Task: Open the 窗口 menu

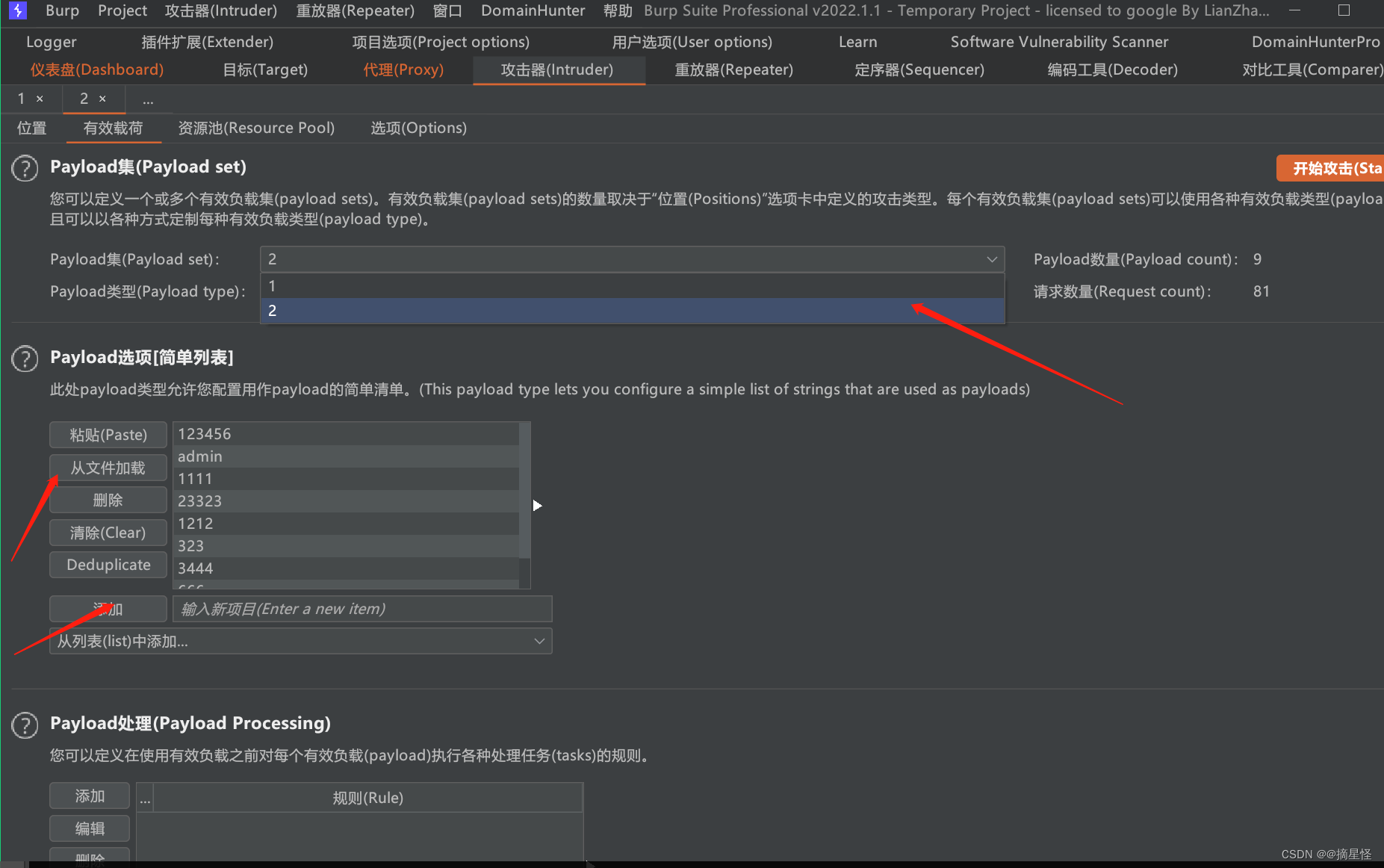Action: (447, 10)
